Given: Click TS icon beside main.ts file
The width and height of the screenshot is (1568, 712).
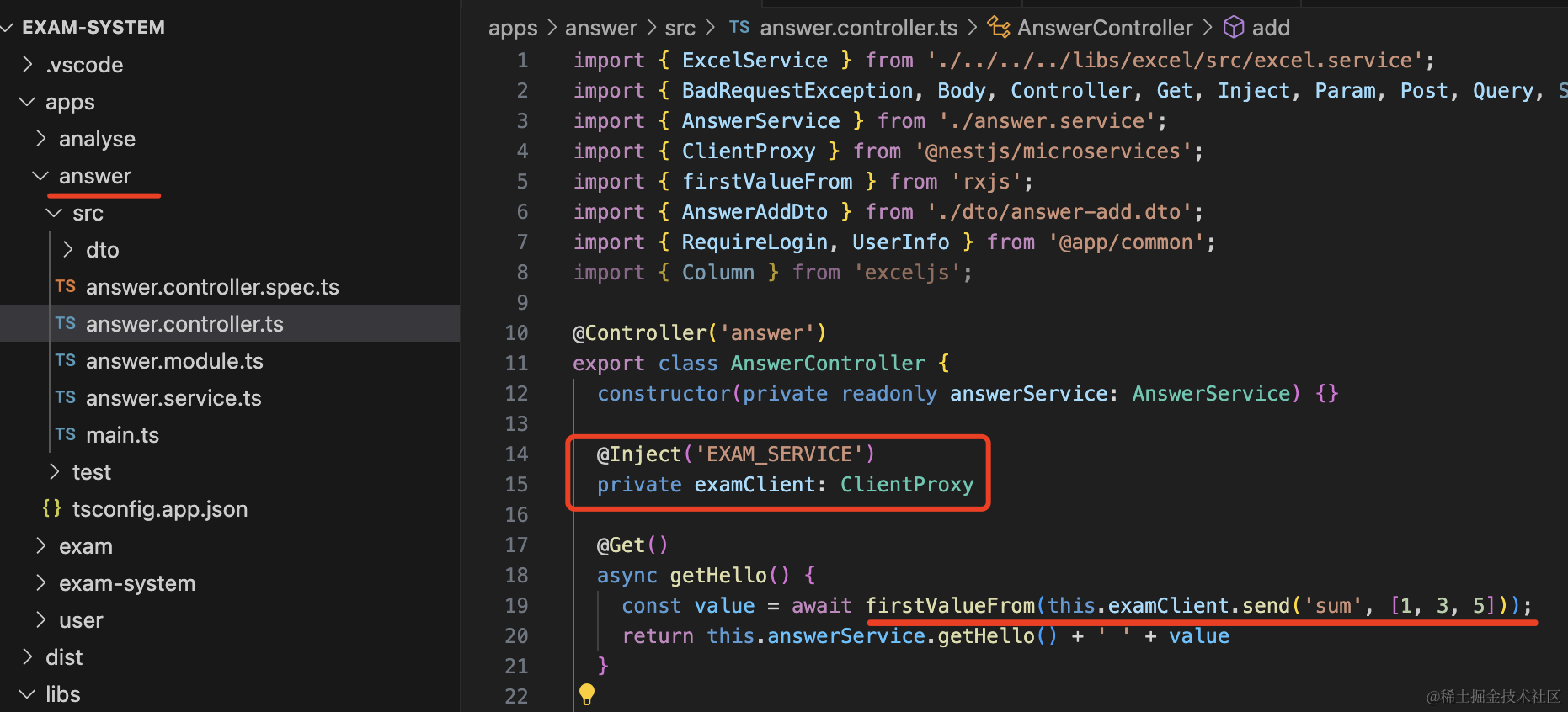Looking at the screenshot, I should pyautogui.click(x=66, y=435).
